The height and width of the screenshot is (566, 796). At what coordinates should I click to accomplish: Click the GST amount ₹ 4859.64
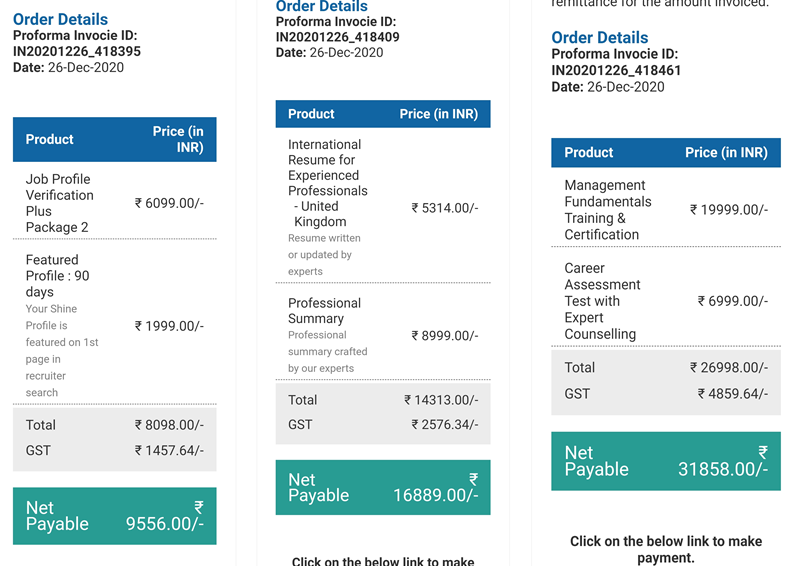tap(732, 394)
